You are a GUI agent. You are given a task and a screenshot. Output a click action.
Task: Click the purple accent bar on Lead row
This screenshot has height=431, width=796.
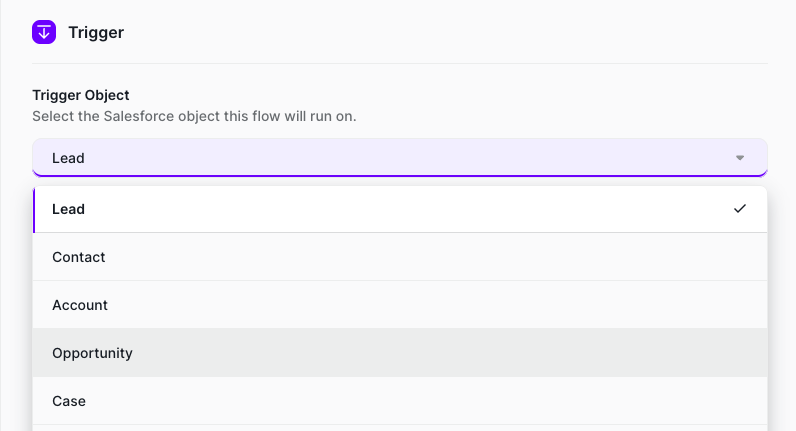point(34,209)
